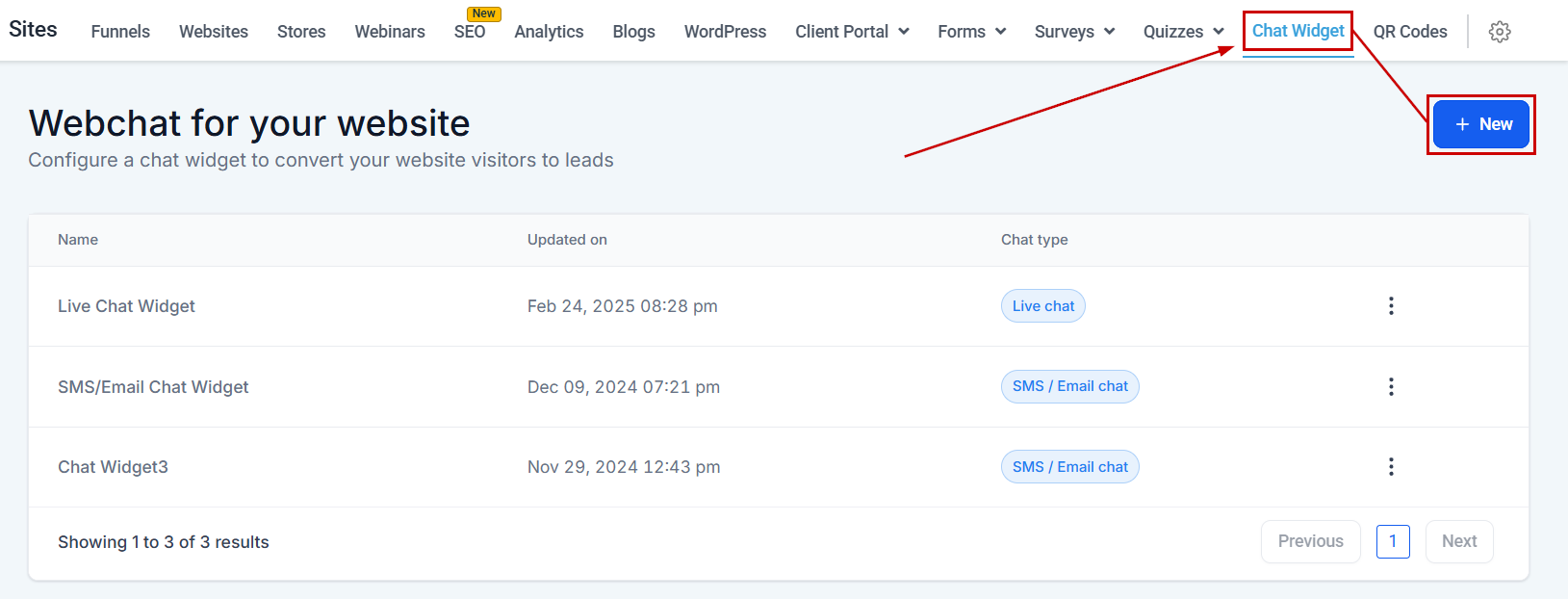Switch to the Chat Widget tab

1298,31
